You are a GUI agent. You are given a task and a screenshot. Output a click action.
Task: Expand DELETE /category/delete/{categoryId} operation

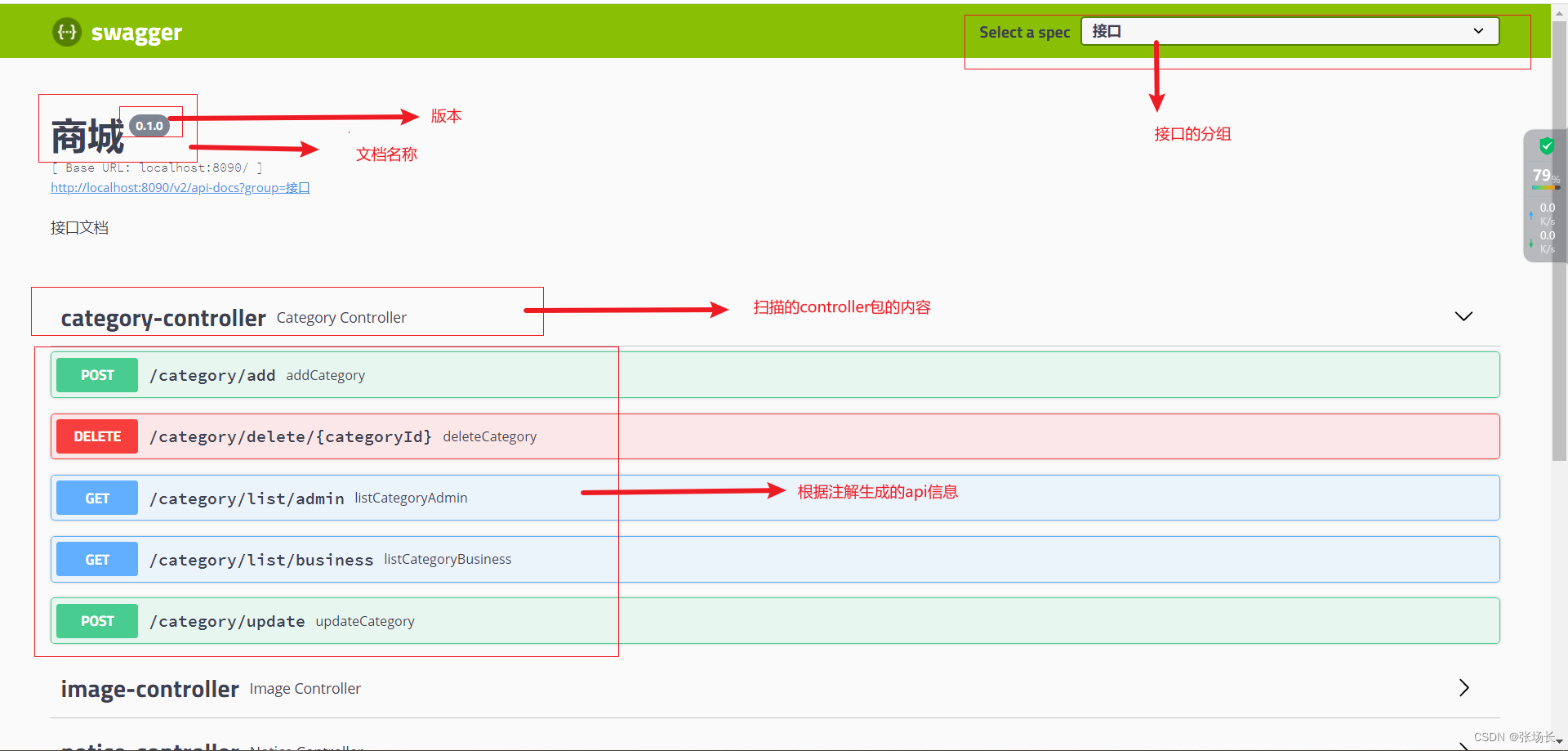(775, 436)
